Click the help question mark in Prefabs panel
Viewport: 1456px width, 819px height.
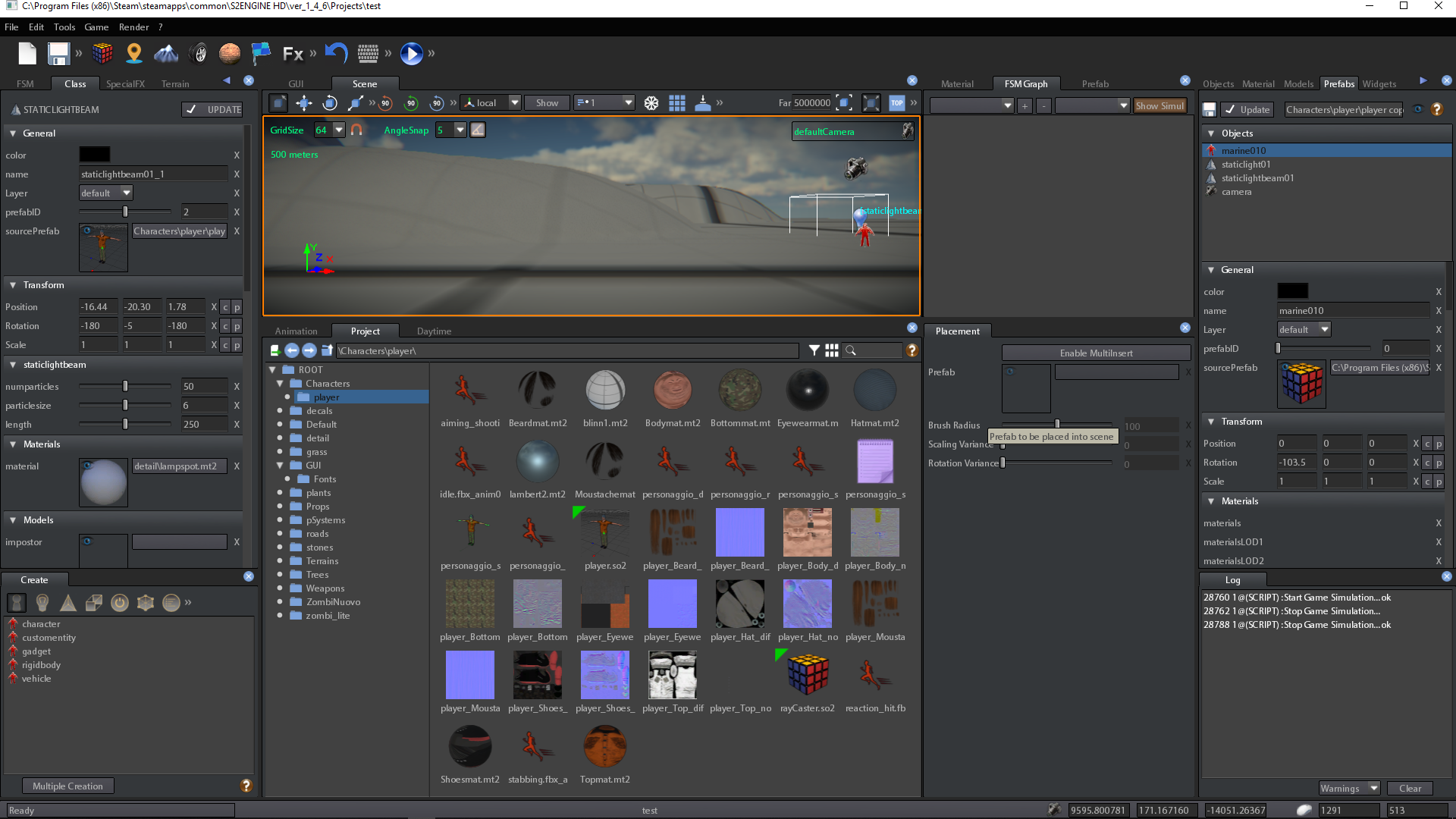pos(1436,110)
